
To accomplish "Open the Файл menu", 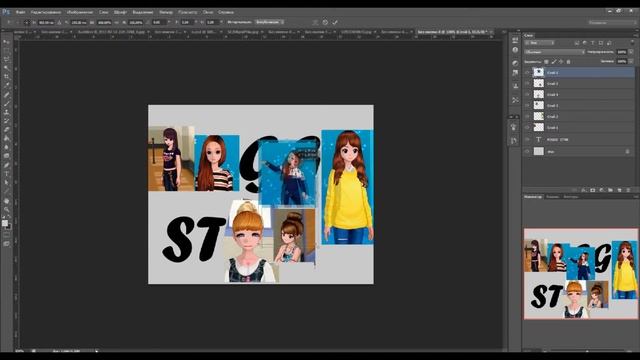I will pyautogui.click(x=20, y=12).
